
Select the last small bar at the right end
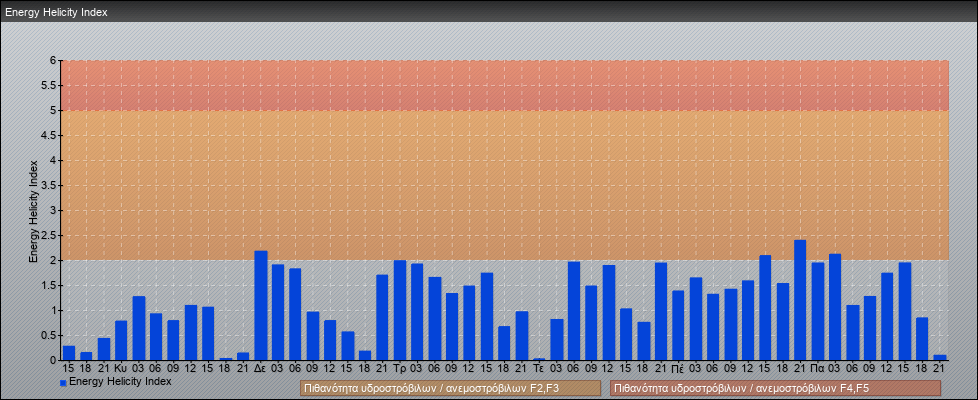(939, 357)
